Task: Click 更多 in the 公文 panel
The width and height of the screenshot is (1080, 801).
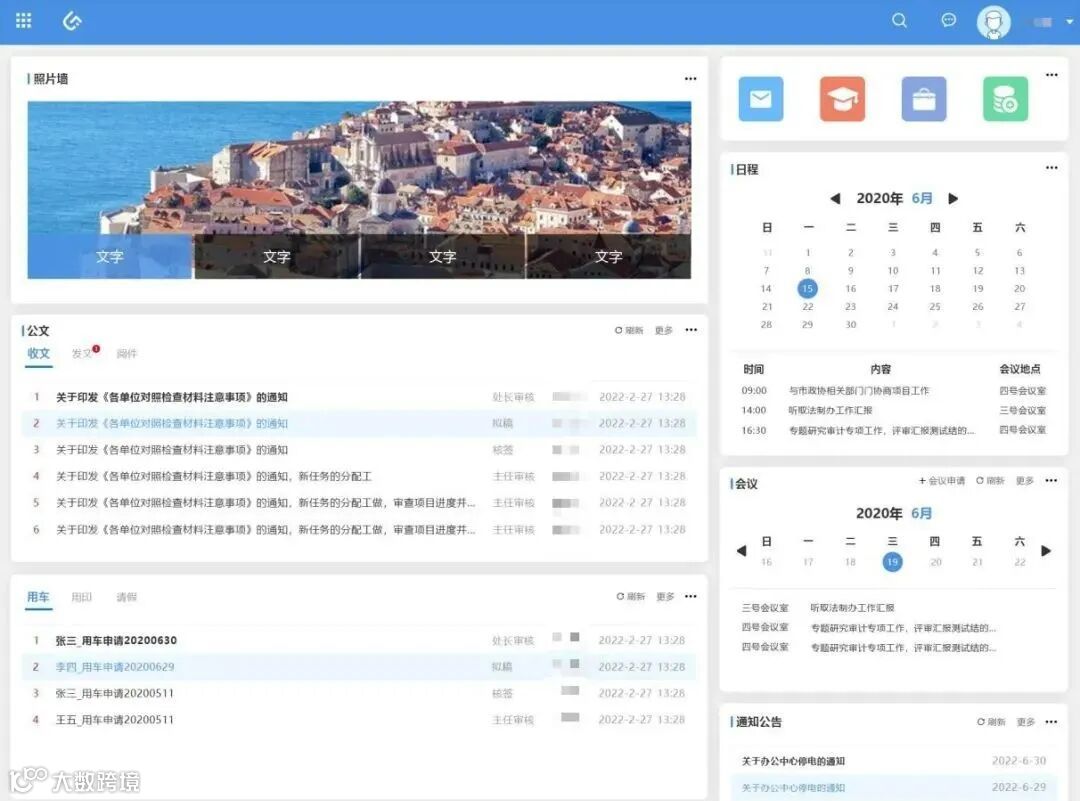Action: [663, 331]
